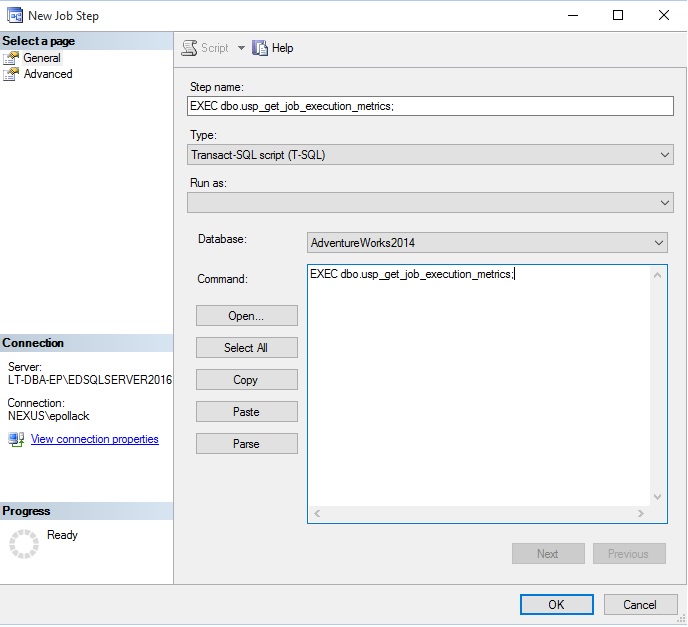
Task: Click the connection name NEXUS\epollack
Action: pos(48,416)
